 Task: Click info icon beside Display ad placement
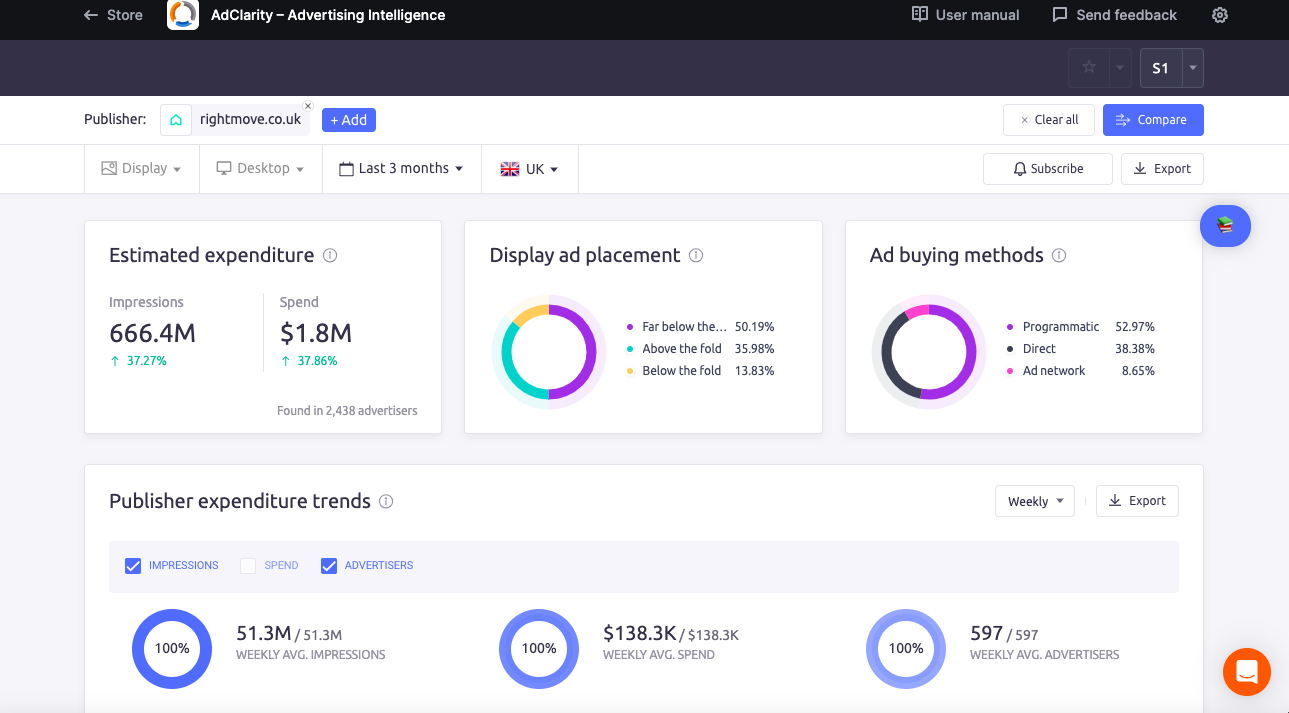point(696,255)
